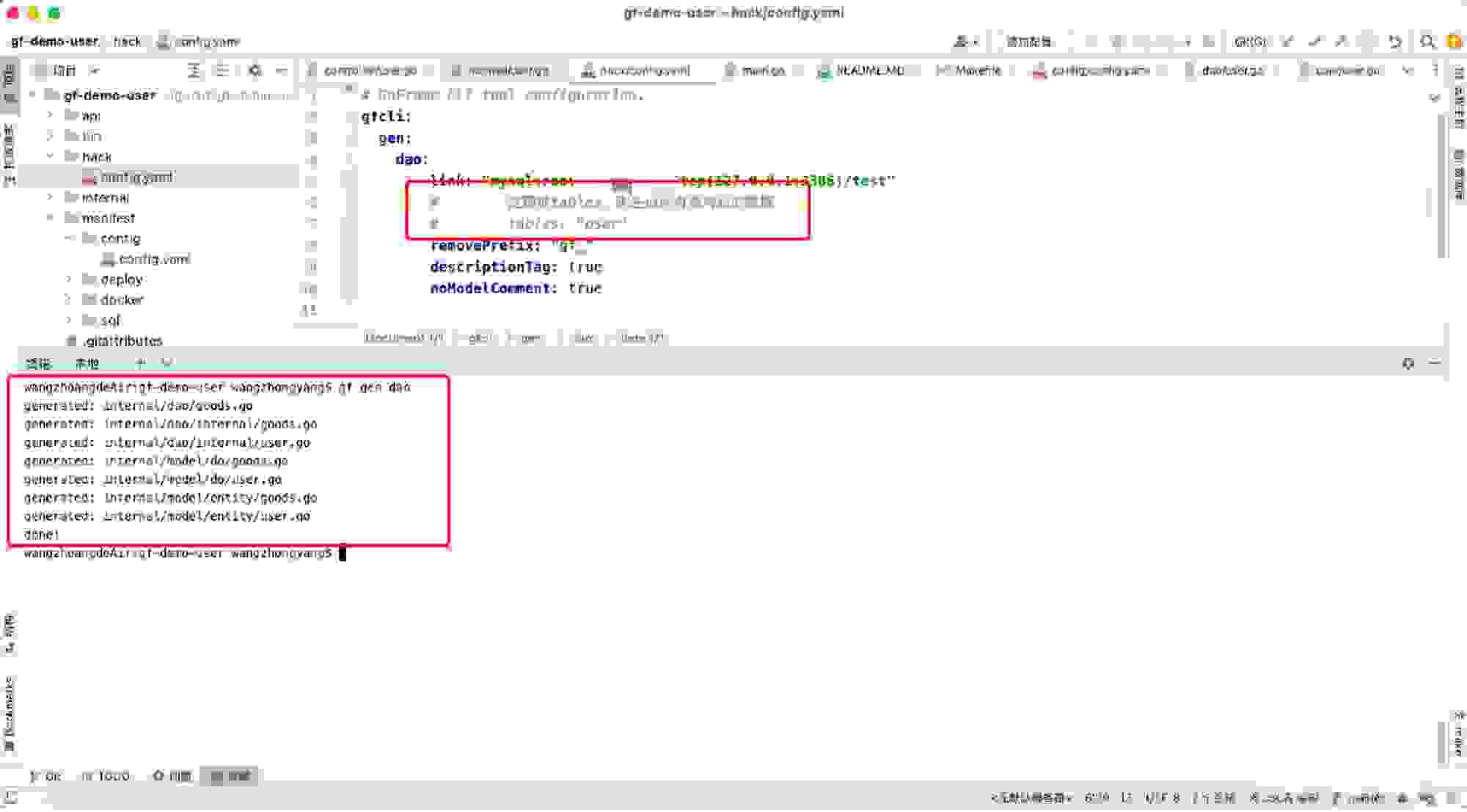
Task: Minimize the terminal panel
Action: (x=1435, y=363)
